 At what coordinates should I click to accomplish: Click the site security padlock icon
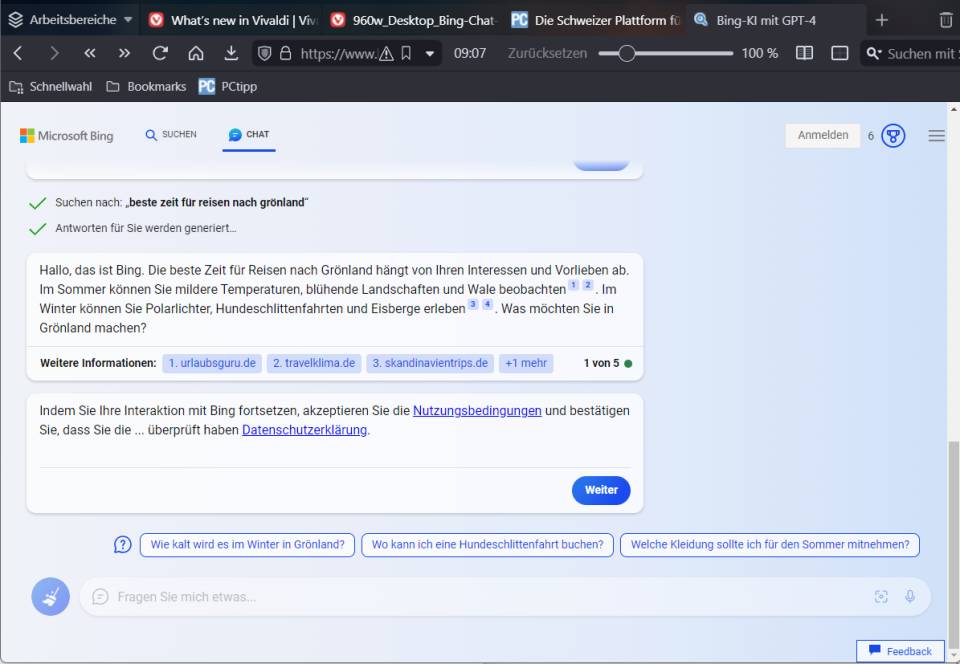pos(285,54)
